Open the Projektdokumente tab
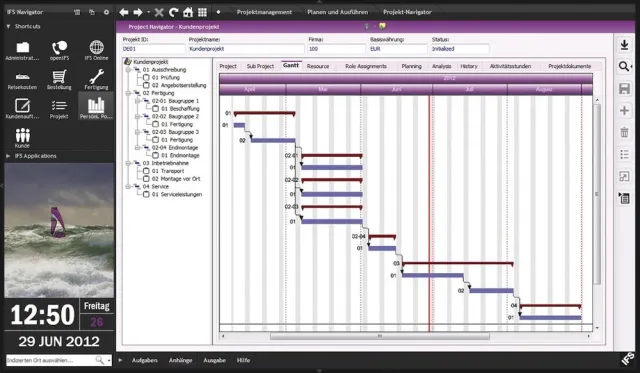 (x=569, y=66)
